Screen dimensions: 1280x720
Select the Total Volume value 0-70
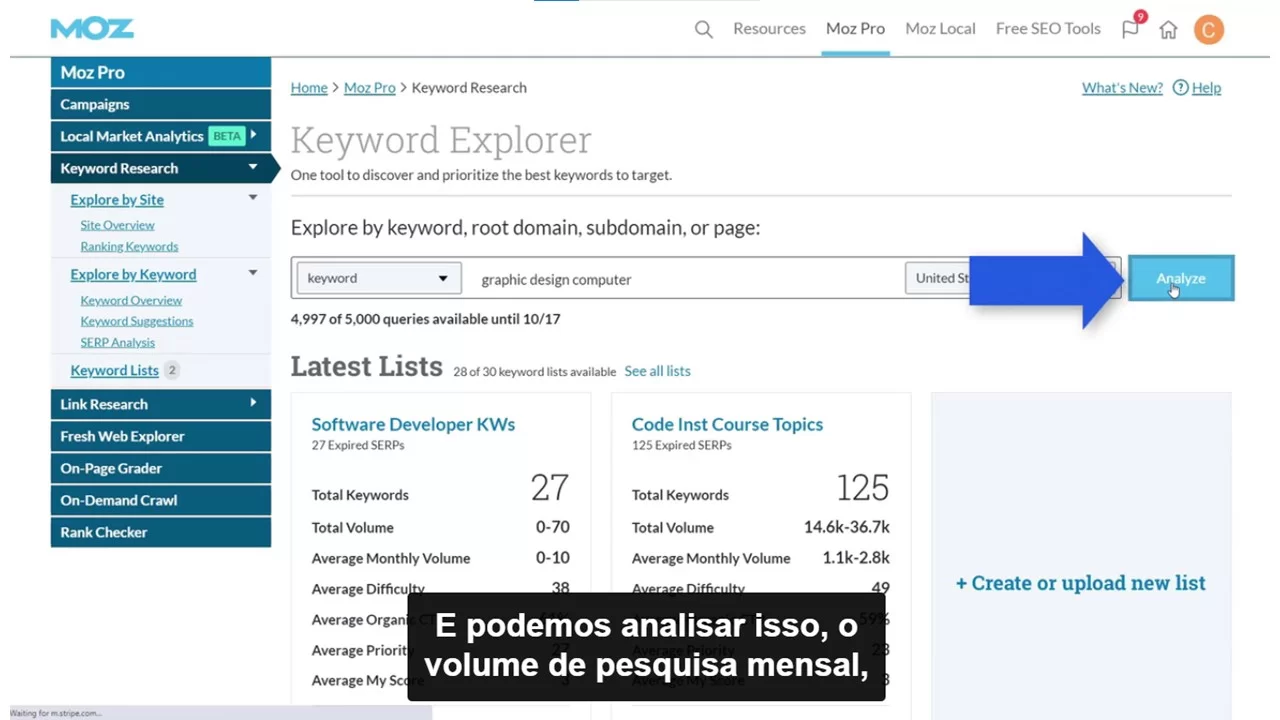tap(553, 527)
